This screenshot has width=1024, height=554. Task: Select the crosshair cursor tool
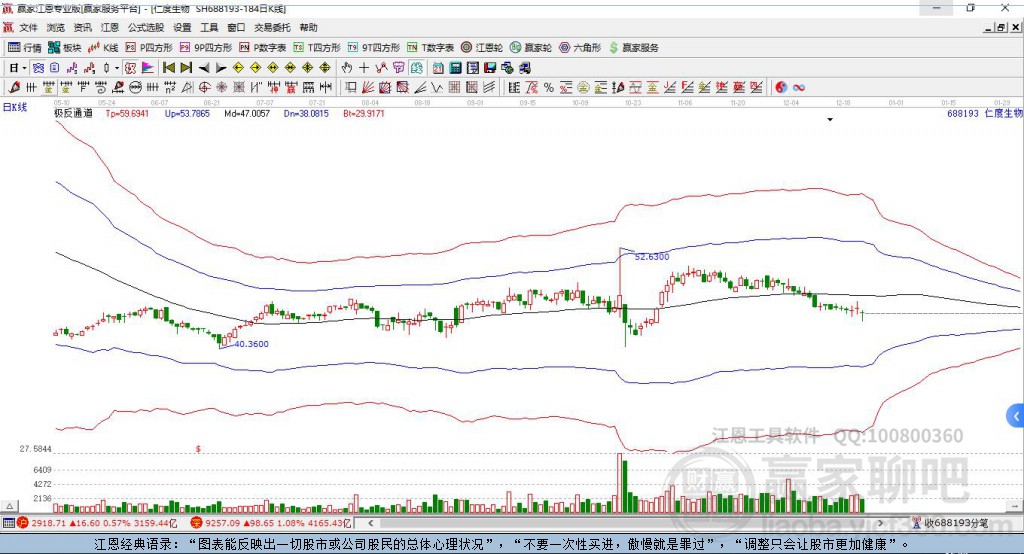364,68
